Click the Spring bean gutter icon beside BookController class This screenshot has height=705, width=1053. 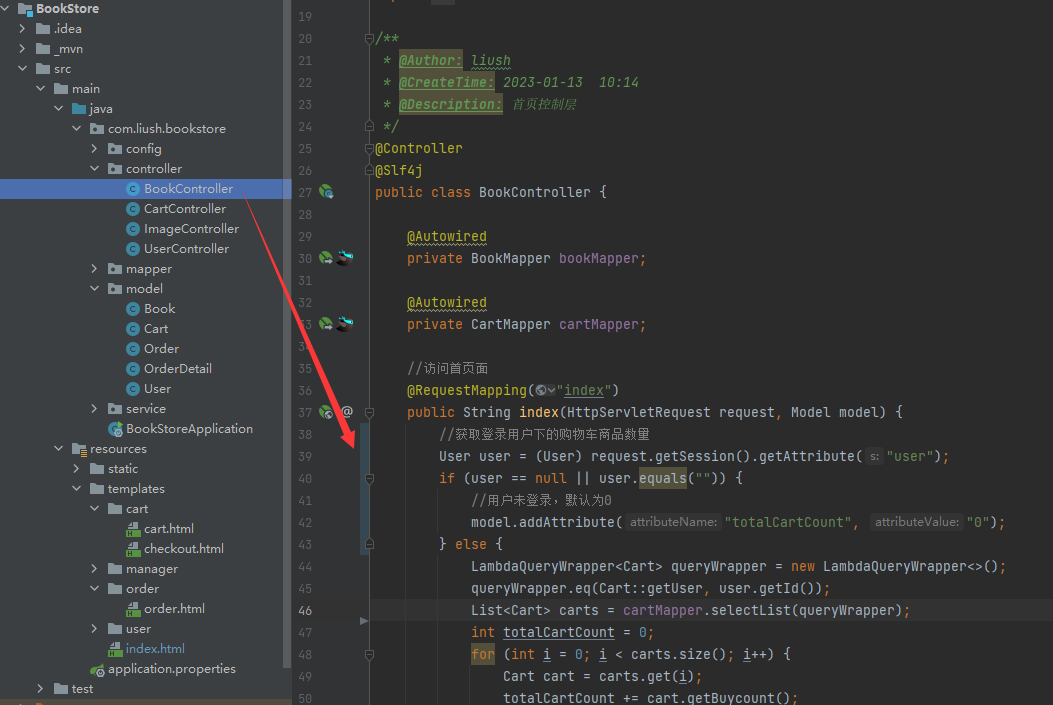[x=326, y=192]
